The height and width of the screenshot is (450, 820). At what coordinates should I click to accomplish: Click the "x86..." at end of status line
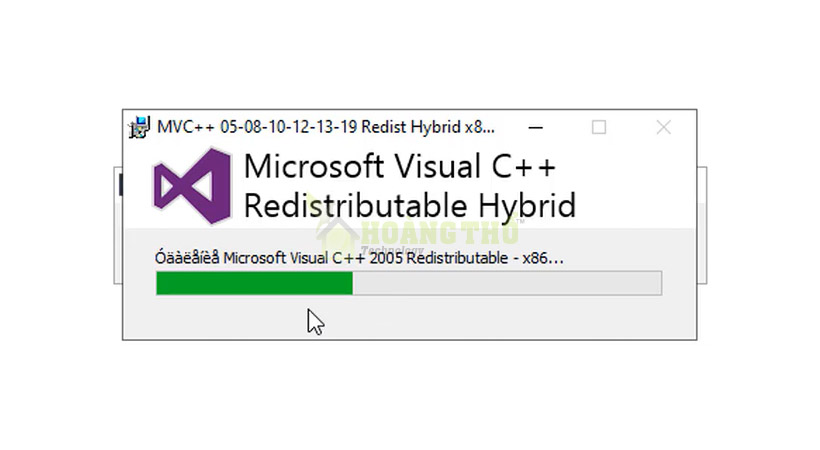(x=543, y=258)
